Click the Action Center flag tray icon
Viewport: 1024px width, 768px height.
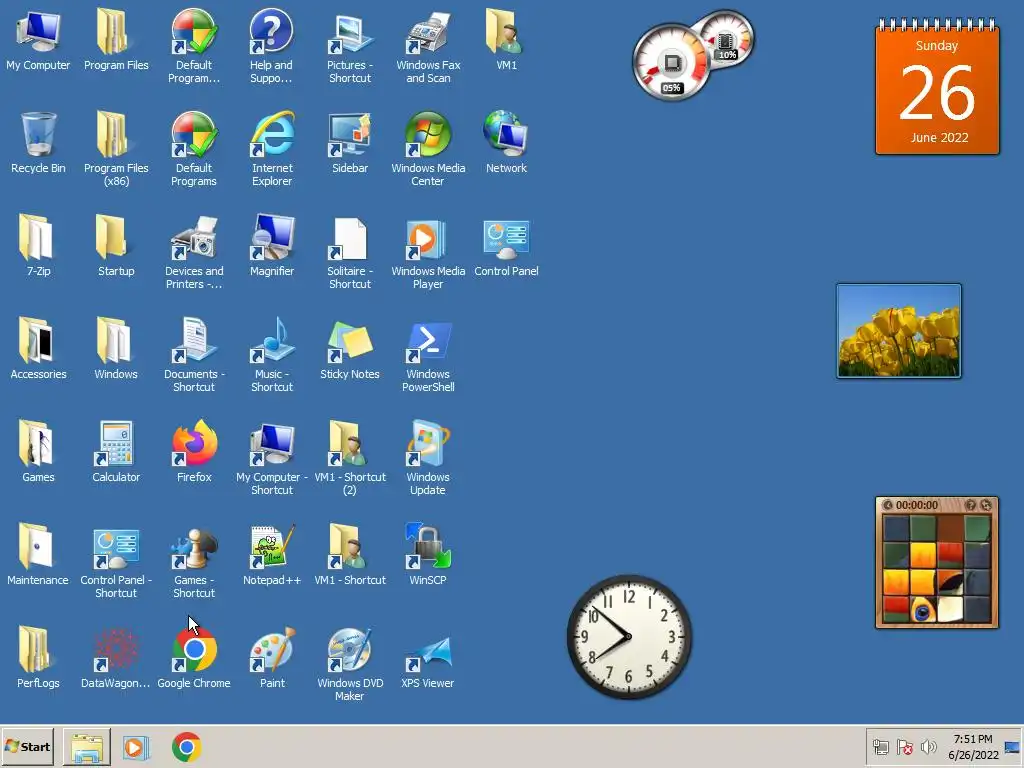(x=904, y=746)
